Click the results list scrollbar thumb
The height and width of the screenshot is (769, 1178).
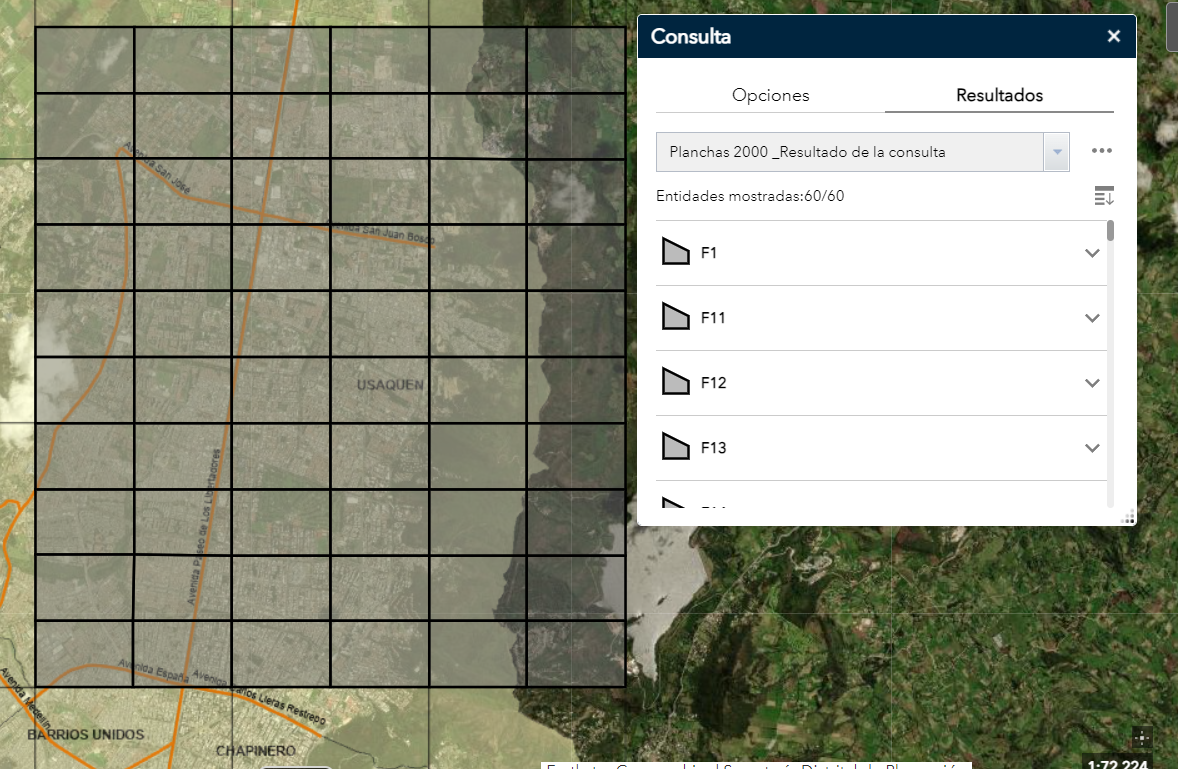point(1110,231)
